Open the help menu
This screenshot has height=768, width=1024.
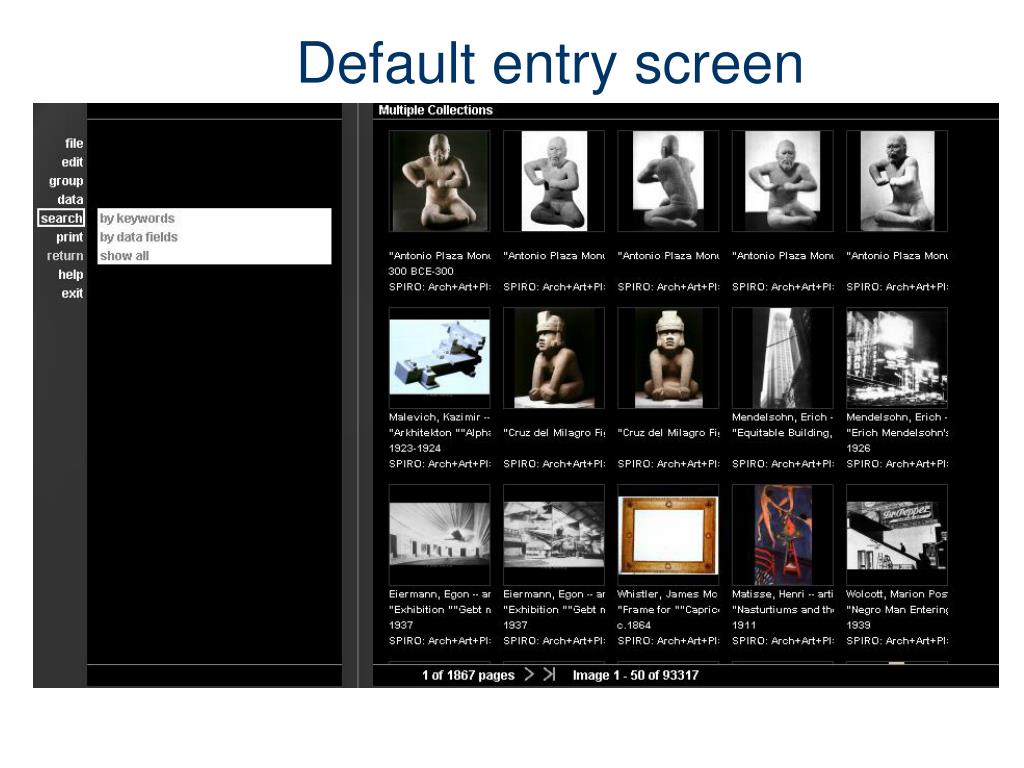(71, 274)
